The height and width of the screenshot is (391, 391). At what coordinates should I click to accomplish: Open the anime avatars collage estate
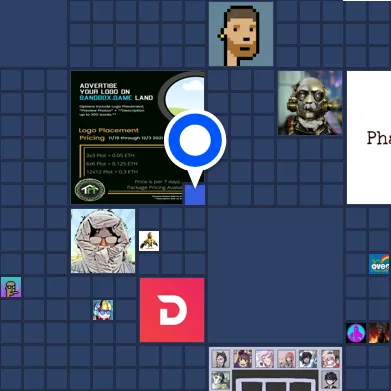pyautogui.click(x=276, y=369)
